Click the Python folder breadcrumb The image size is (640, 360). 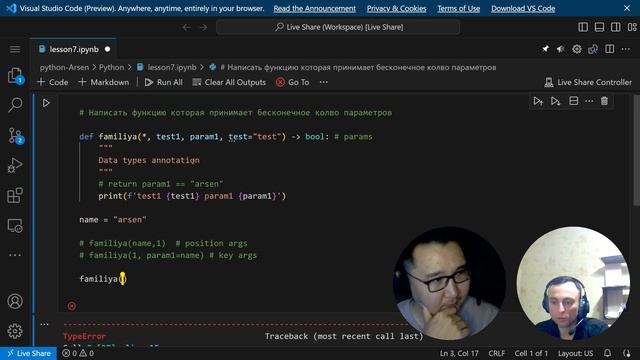point(111,67)
